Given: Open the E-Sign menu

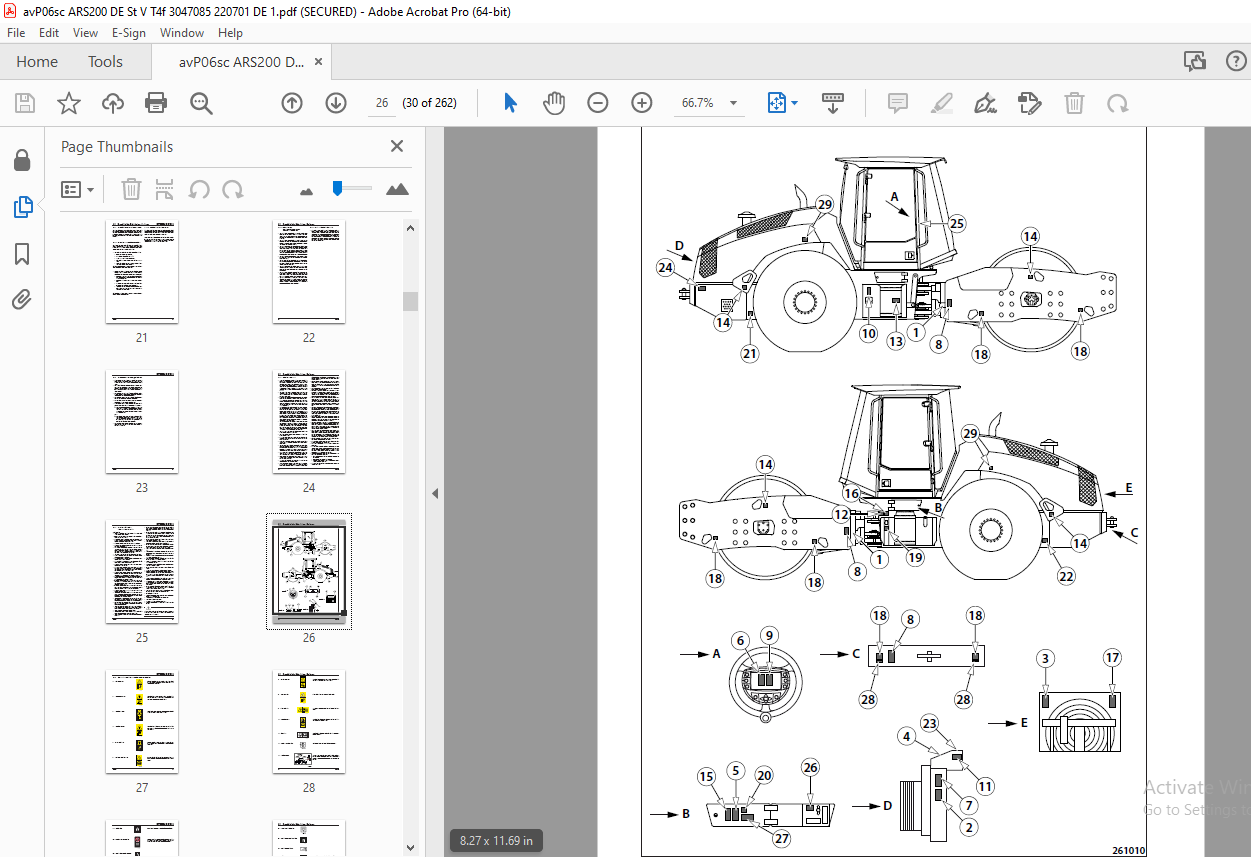Looking at the screenshot, I should pos(129,33).
